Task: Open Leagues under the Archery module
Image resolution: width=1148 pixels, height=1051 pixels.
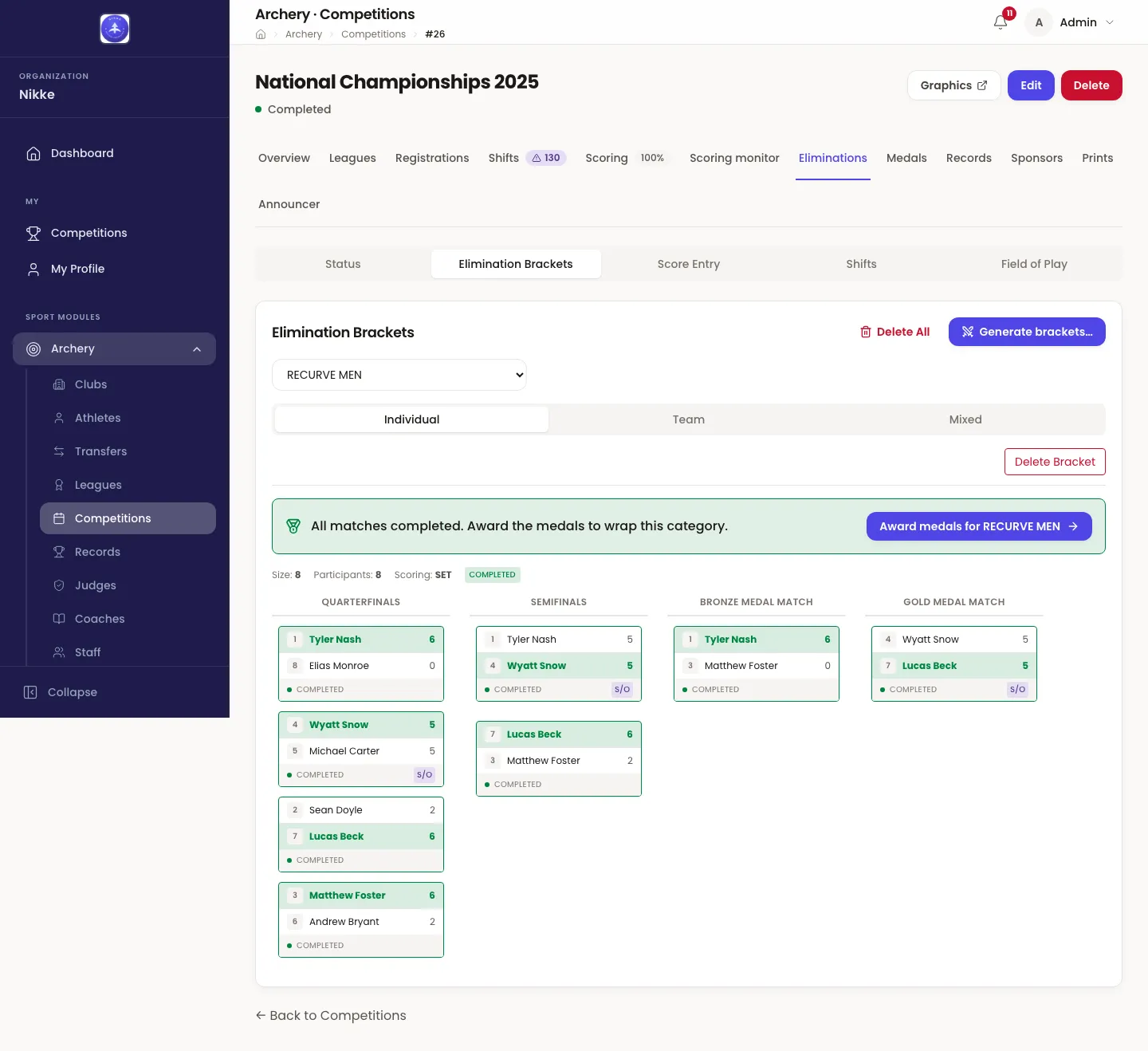Action: [x=128, y=485]
